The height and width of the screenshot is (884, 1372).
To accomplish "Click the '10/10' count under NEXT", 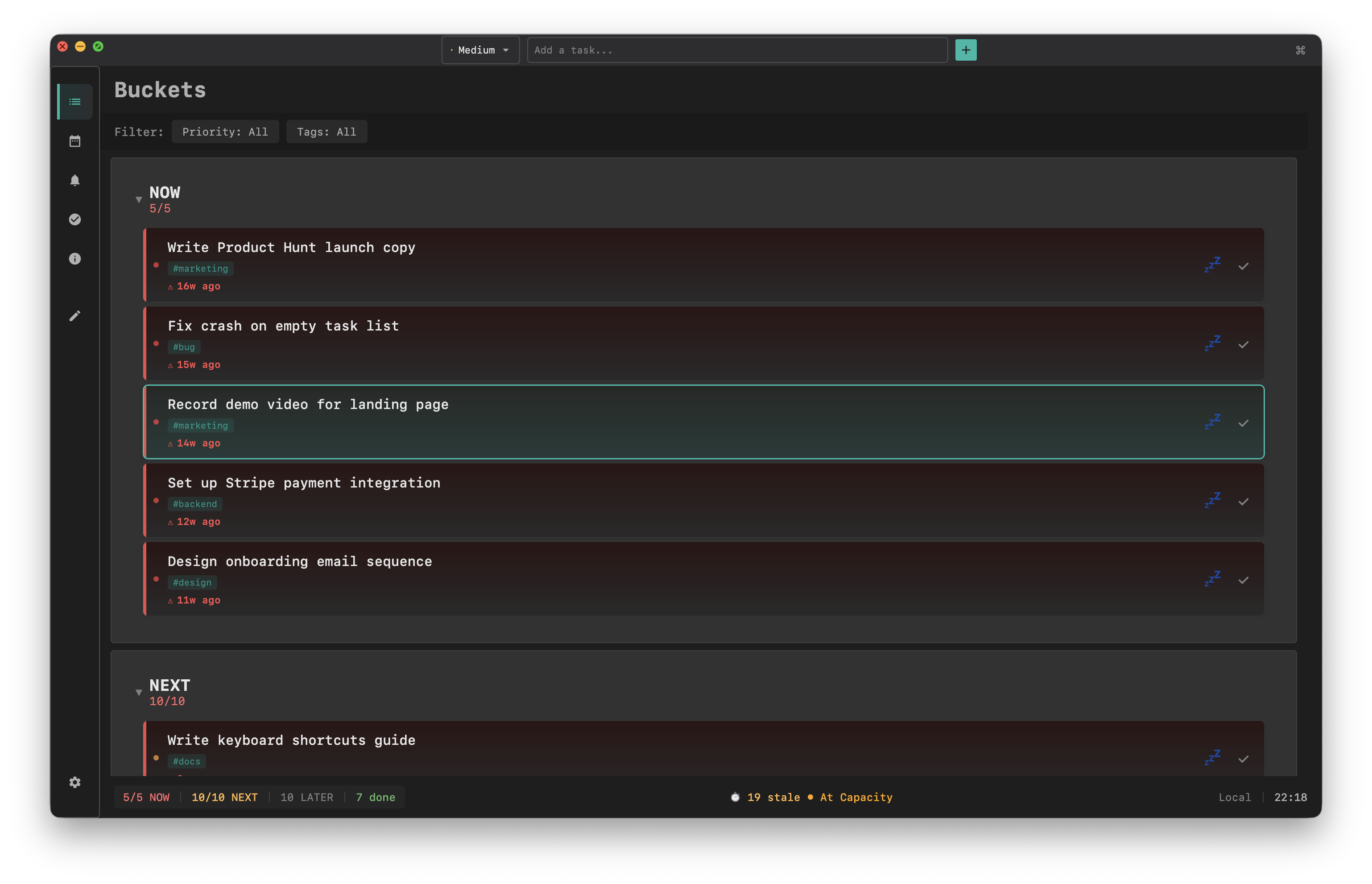I will [x=167, y=702].
